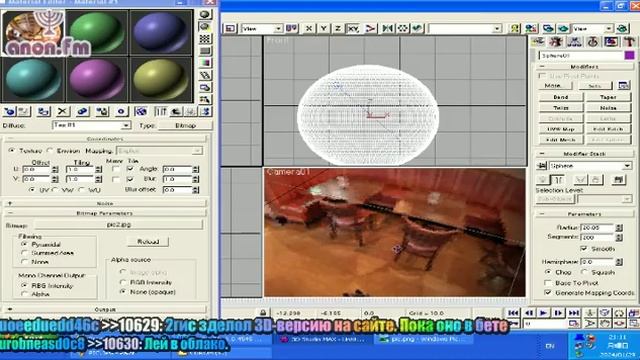
Task: Click the lock selection icon in status bar
Action: tap(263, 313)
